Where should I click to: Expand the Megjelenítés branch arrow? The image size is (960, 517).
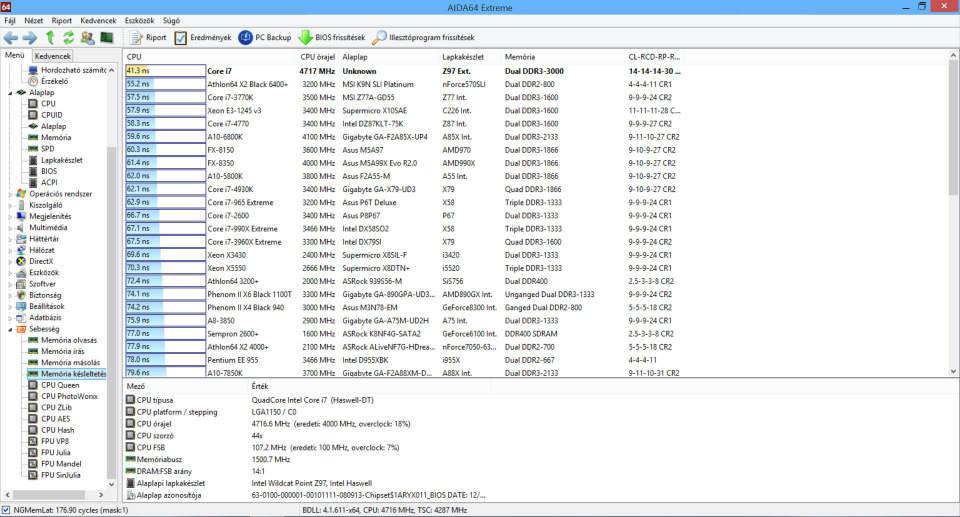click(10, 217)
